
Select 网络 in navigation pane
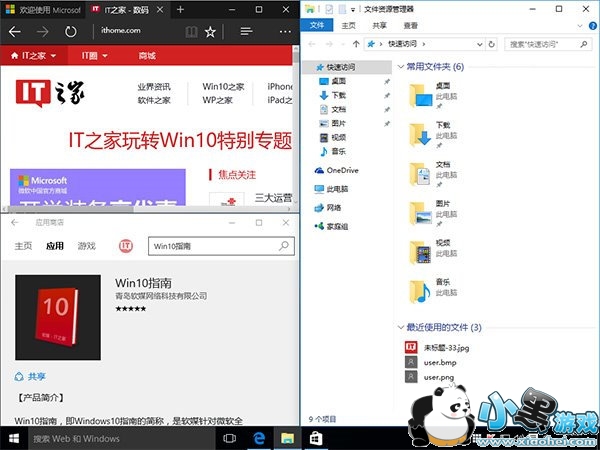tap(328, 208)
